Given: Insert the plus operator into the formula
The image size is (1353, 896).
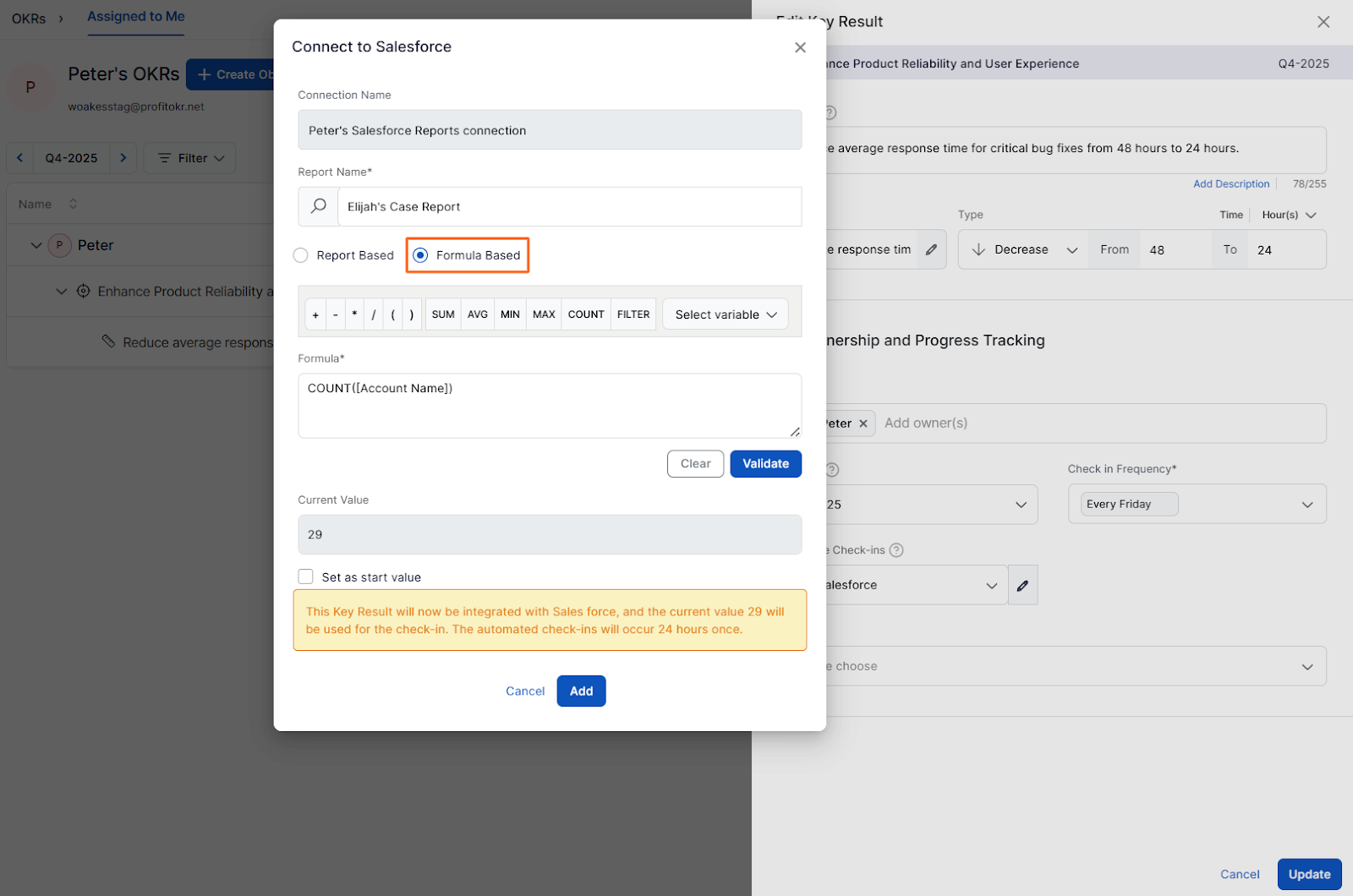Looking at the screenshot, I should [x=315, y=314].
